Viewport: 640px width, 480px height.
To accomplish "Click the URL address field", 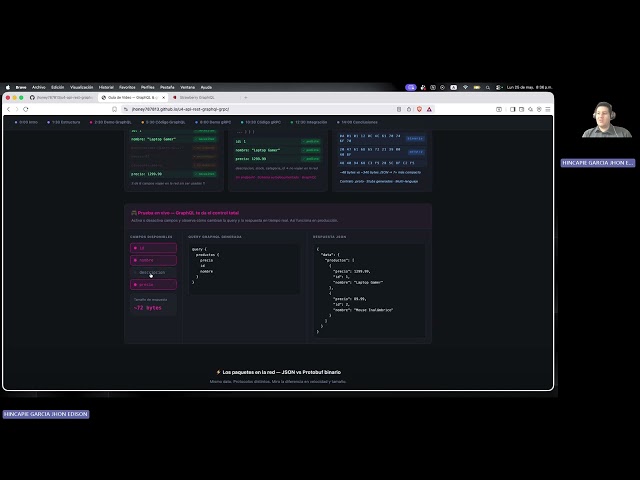I will pos(261,109).
